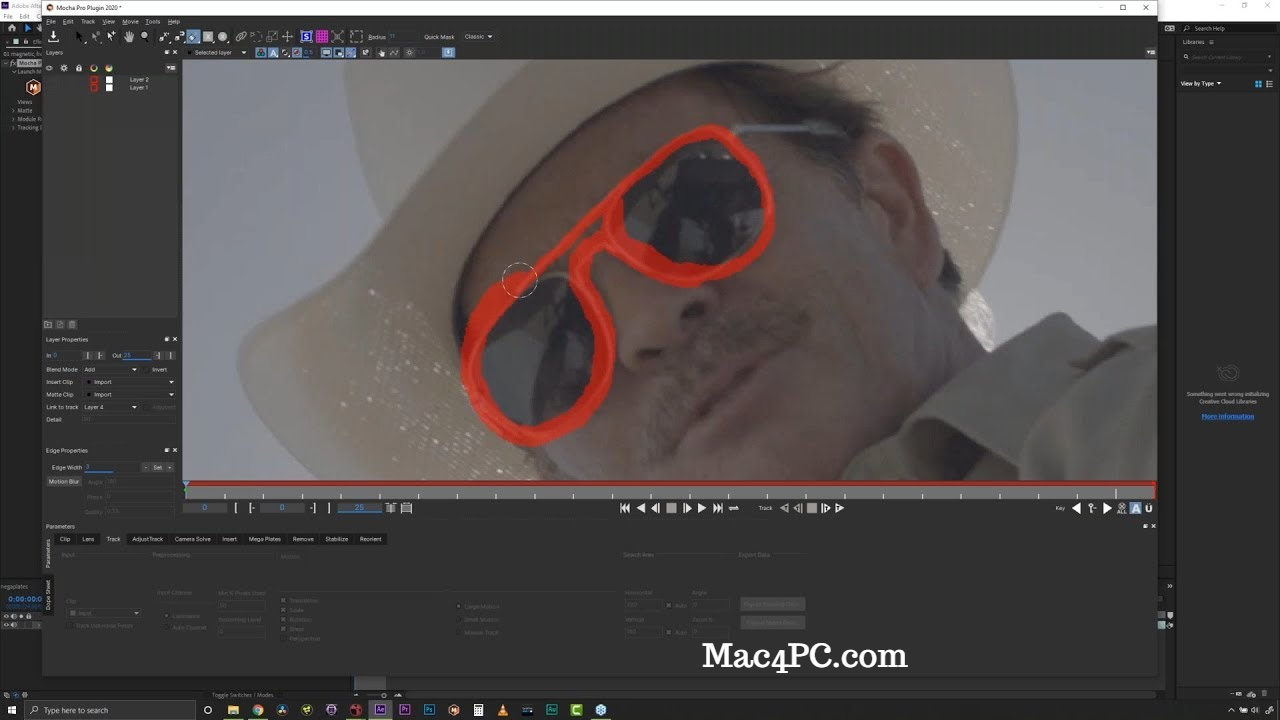
Task: Click the Save project download-arrow icon
Action: click(53, 36)
